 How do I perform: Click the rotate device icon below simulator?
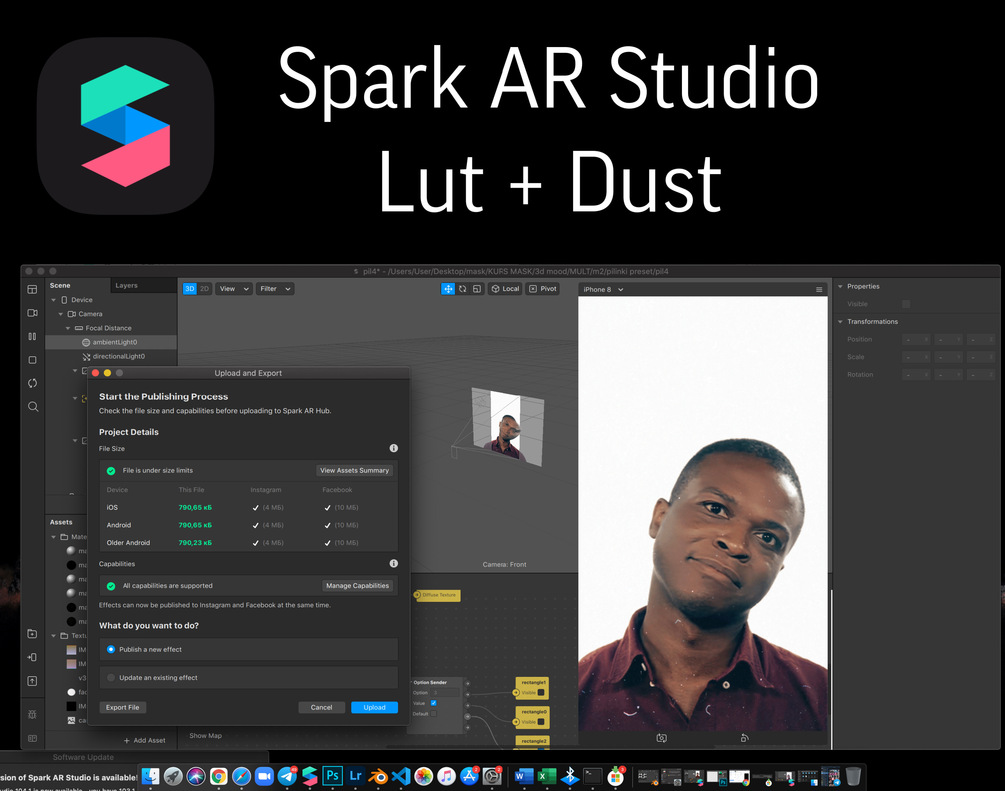[x=744, y=738]
